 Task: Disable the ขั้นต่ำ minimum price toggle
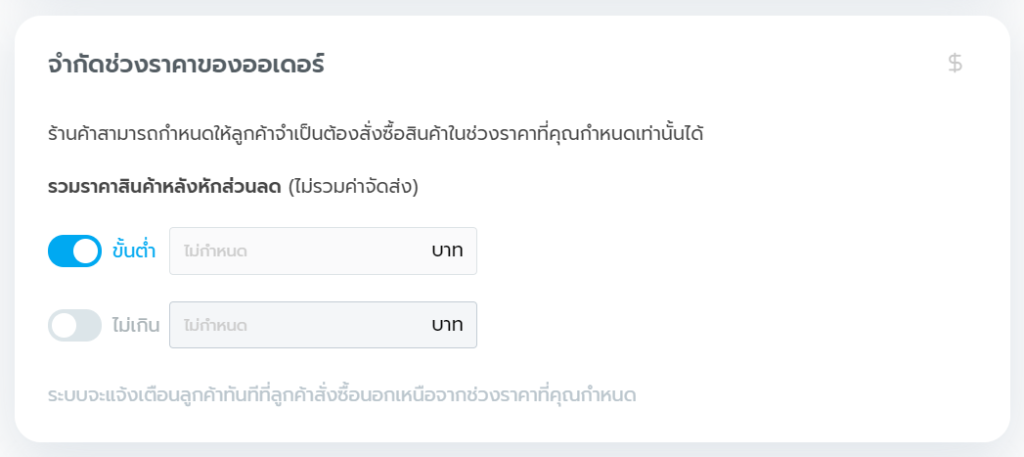click(x=75, y=251)
